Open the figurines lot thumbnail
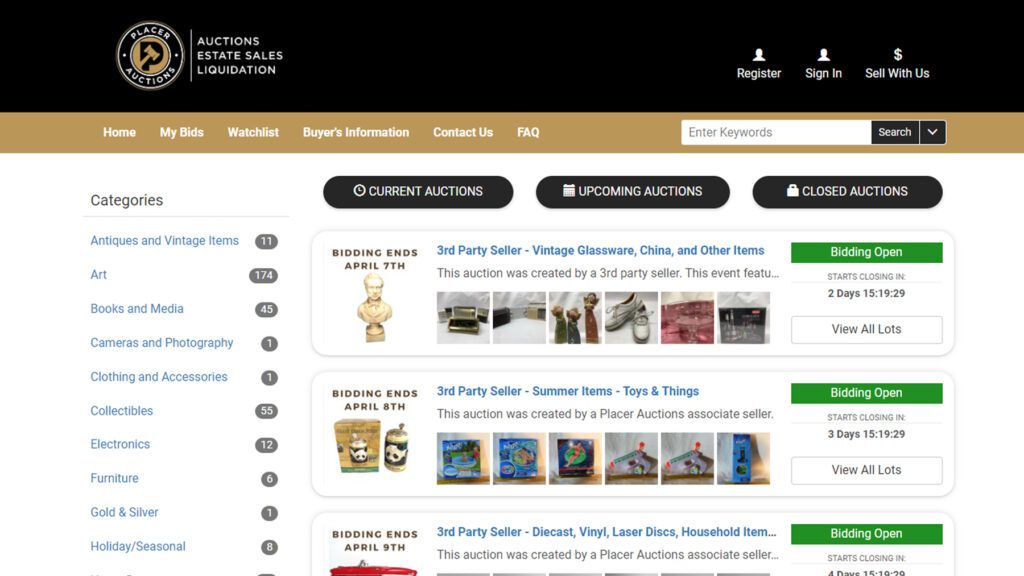 575,317
